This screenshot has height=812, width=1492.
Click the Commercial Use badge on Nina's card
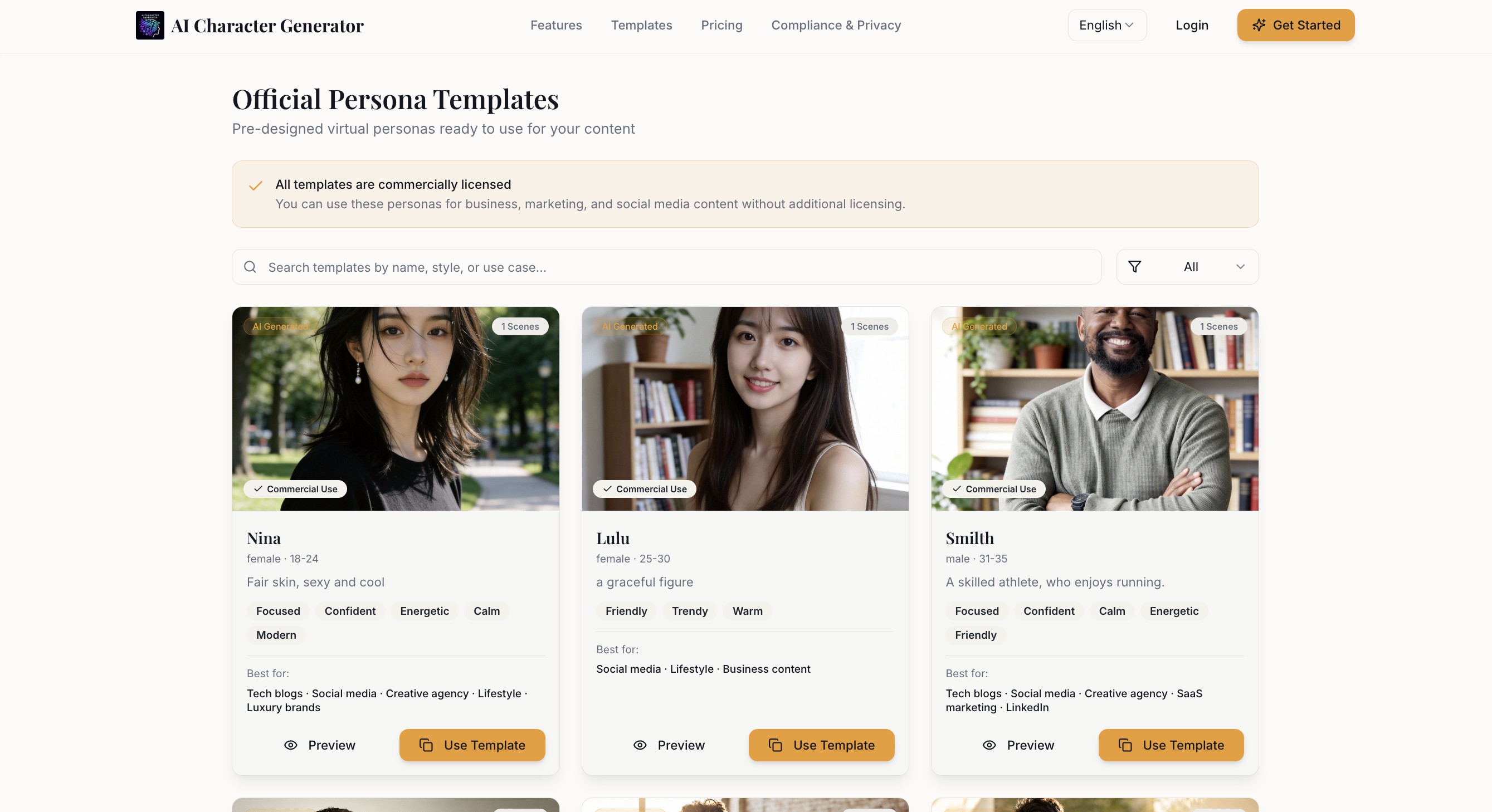[295, 490]
